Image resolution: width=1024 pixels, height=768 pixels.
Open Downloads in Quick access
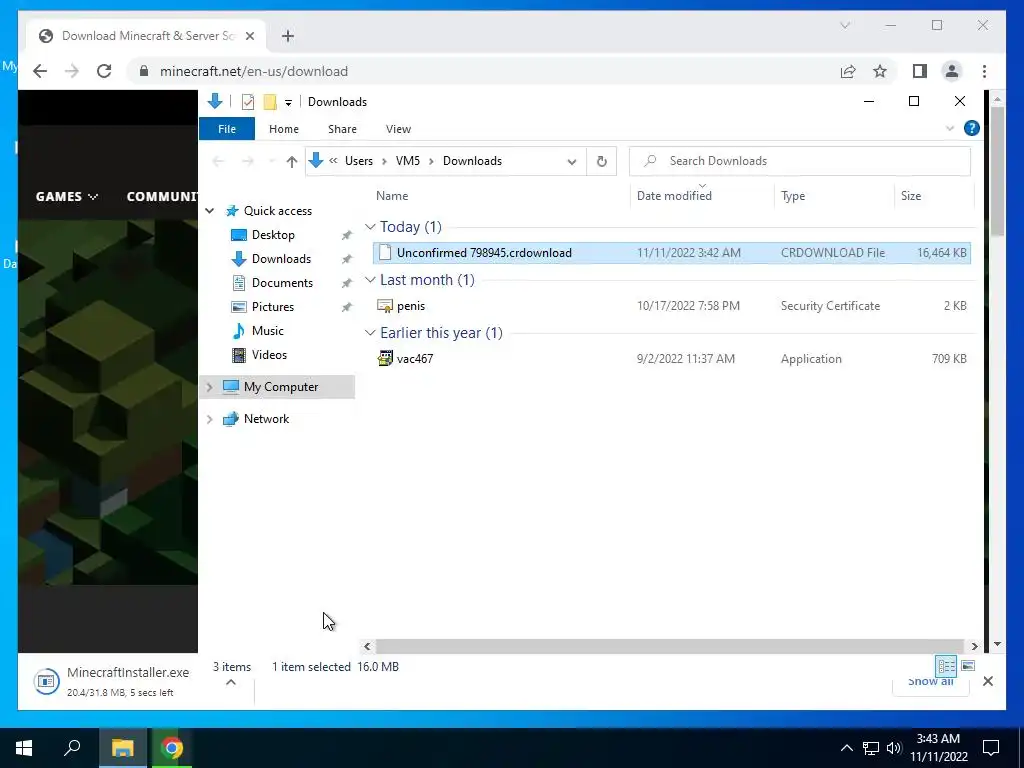[281, 259]
